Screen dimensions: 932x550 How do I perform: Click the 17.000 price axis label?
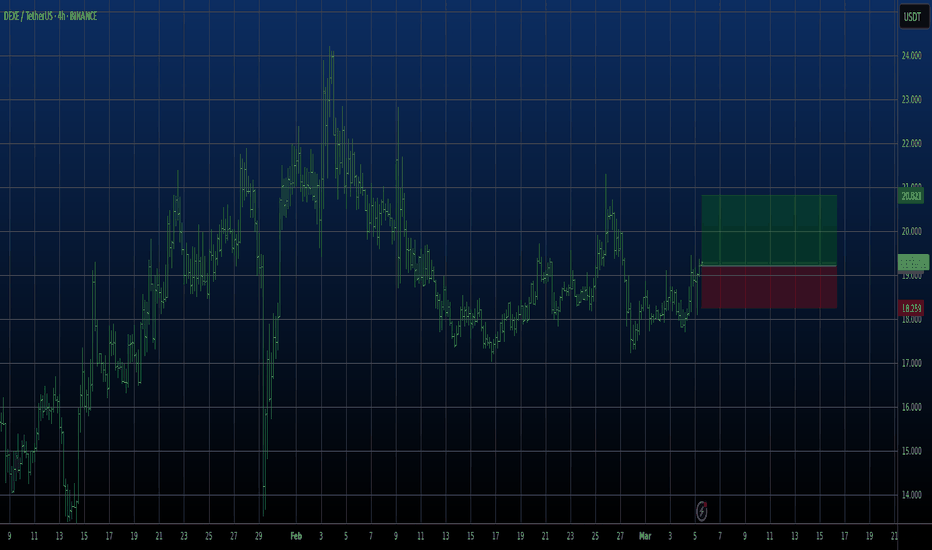(911, 363)
